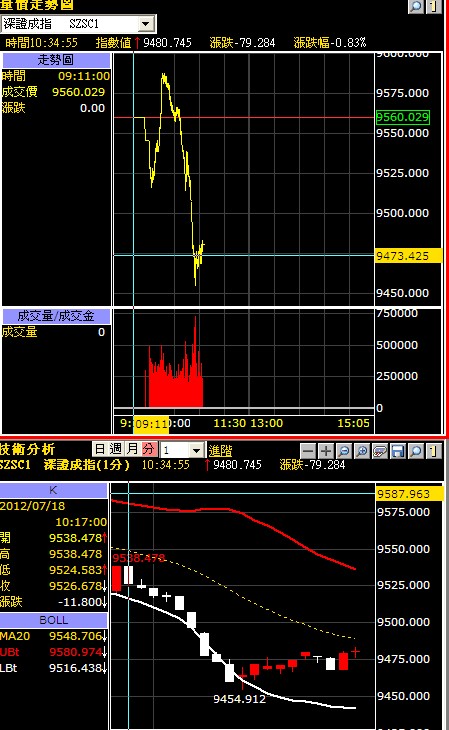Click the search magnifier in 技術分析 toolbar
Image resolution: width=449 pixels, height=730 pixels.
pyautogui.click(x=415, y=451)
